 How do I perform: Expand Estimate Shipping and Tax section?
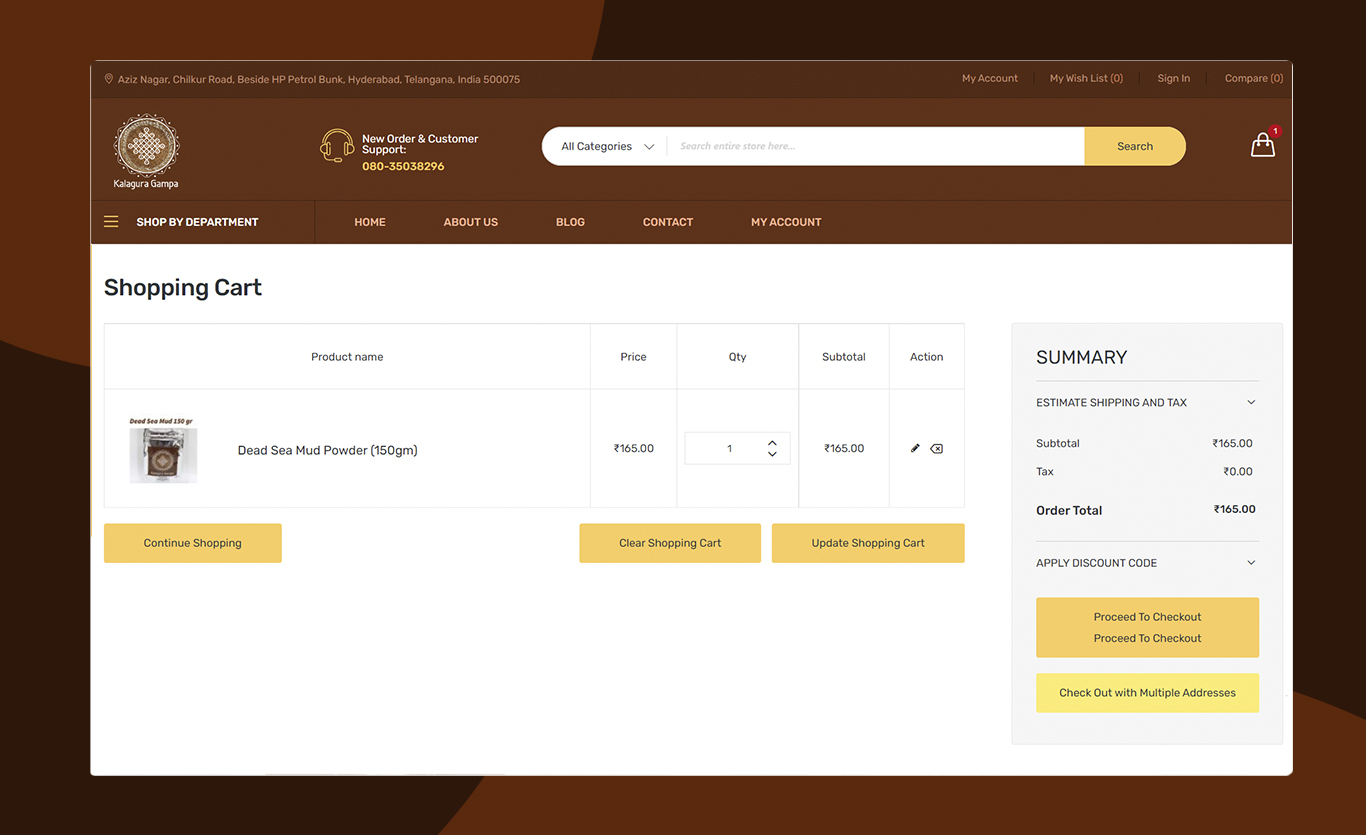[1147, 403]
